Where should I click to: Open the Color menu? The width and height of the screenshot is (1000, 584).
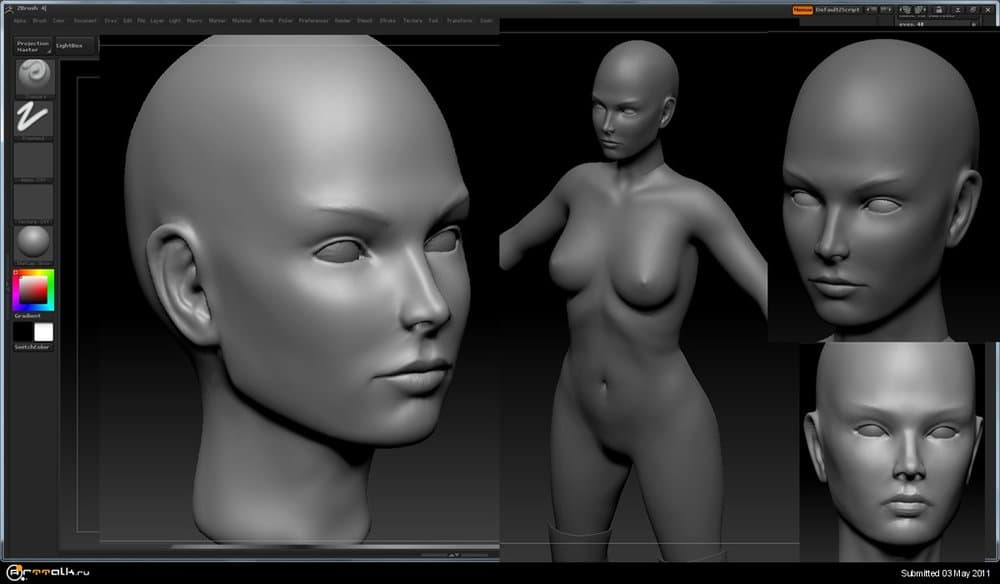59,21
